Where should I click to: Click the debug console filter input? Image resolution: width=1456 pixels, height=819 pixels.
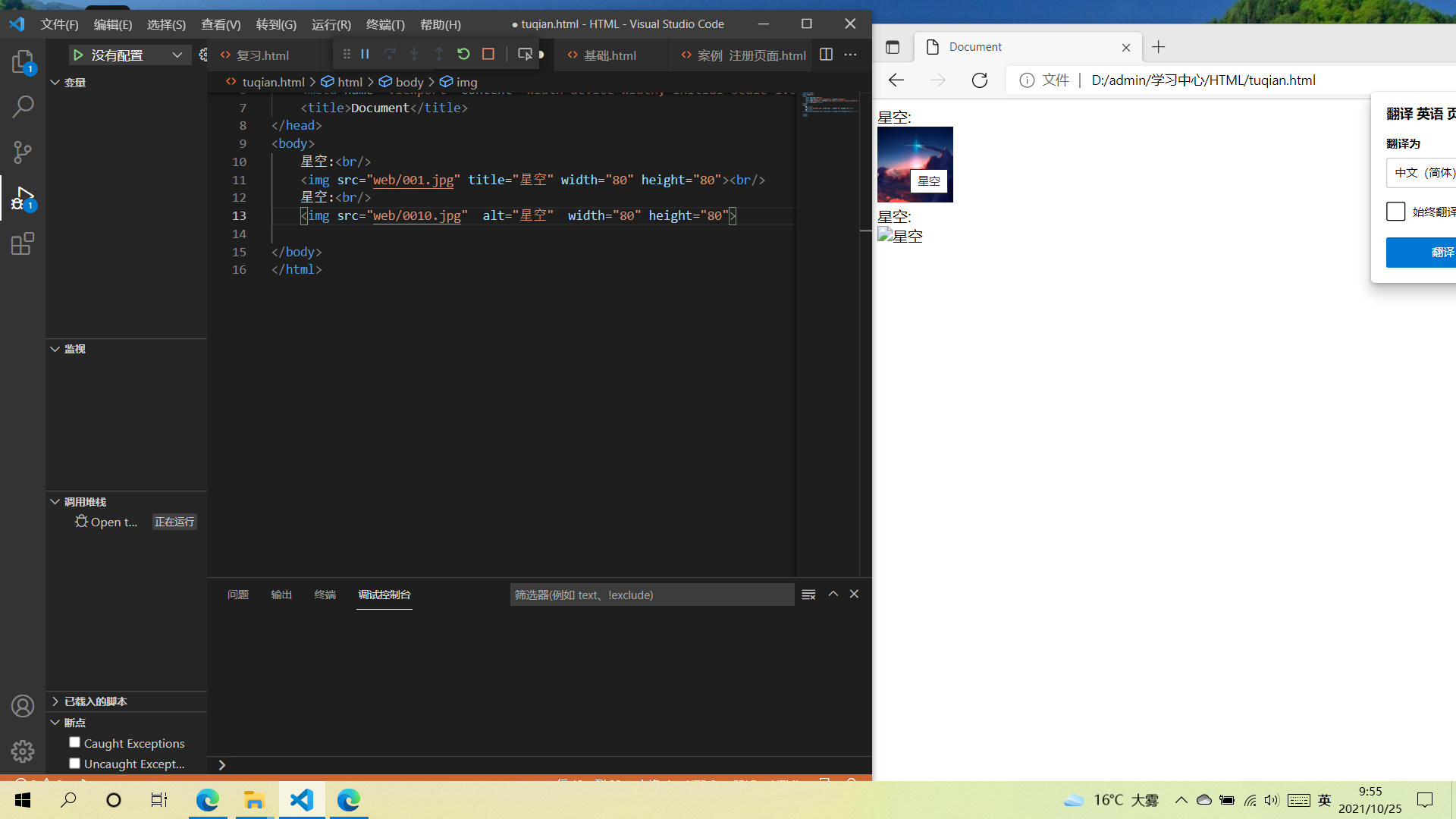(651, 595)
